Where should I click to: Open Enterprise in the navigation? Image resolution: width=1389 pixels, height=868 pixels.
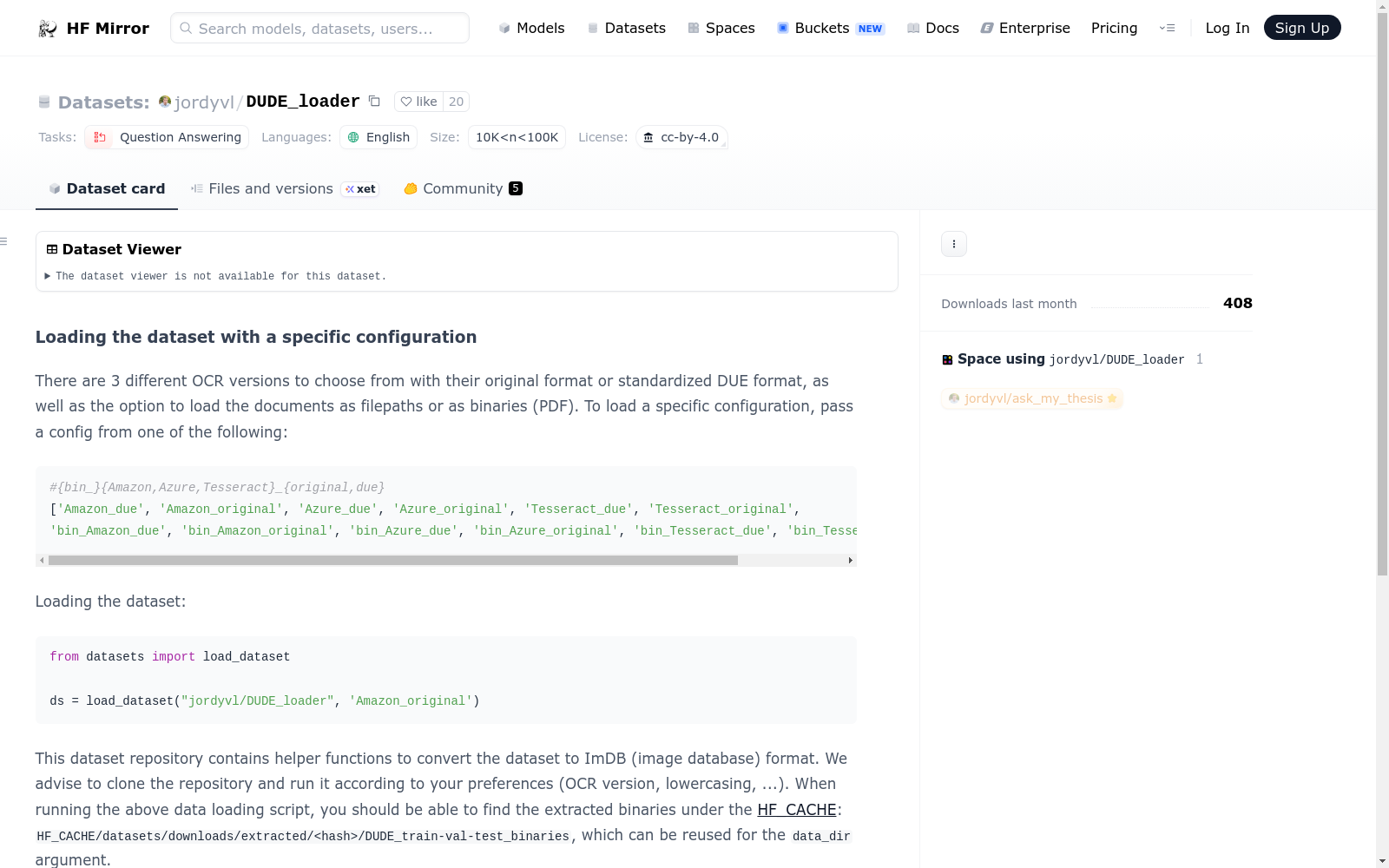pos(1025,28)
